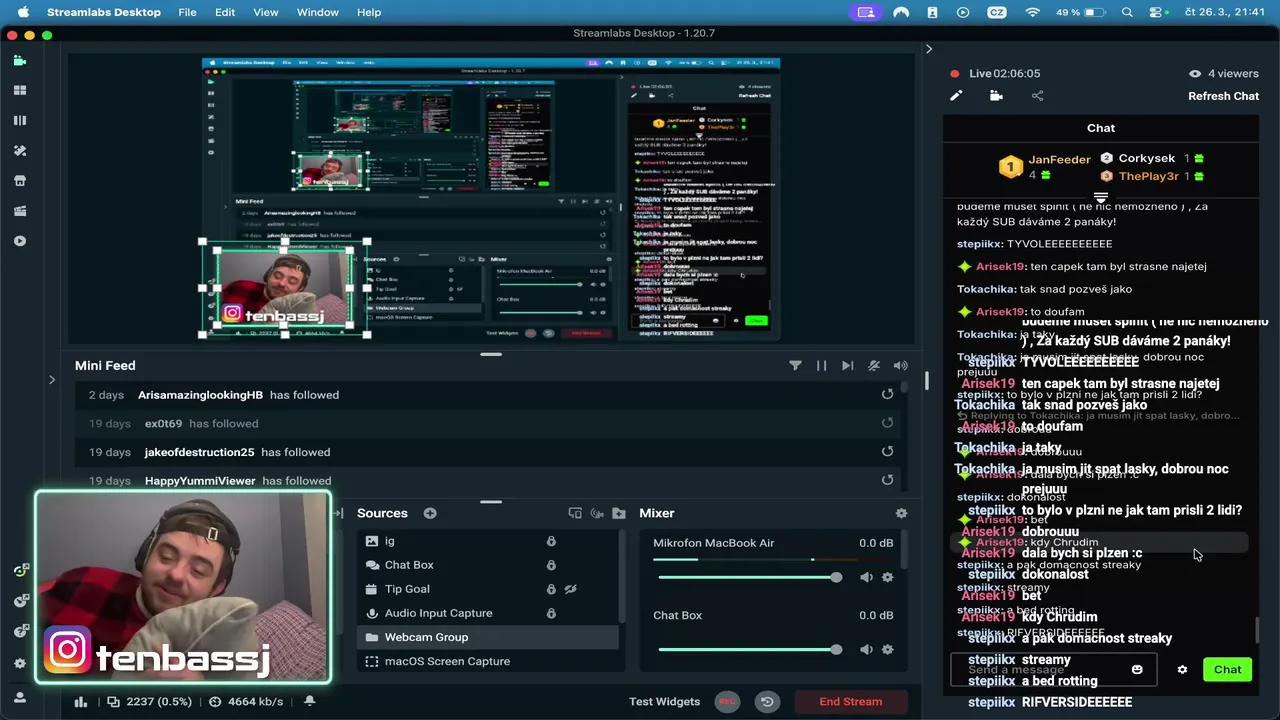Open chat emoji picker

pyautogui.click(x=1137, y=670)
